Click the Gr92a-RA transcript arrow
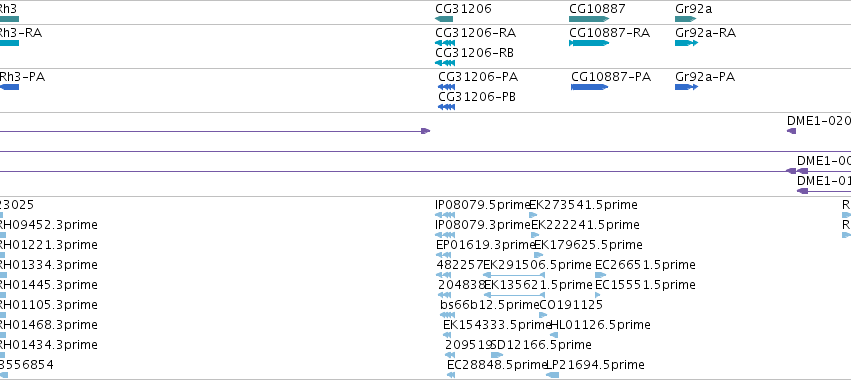 (x=687, y=43)
